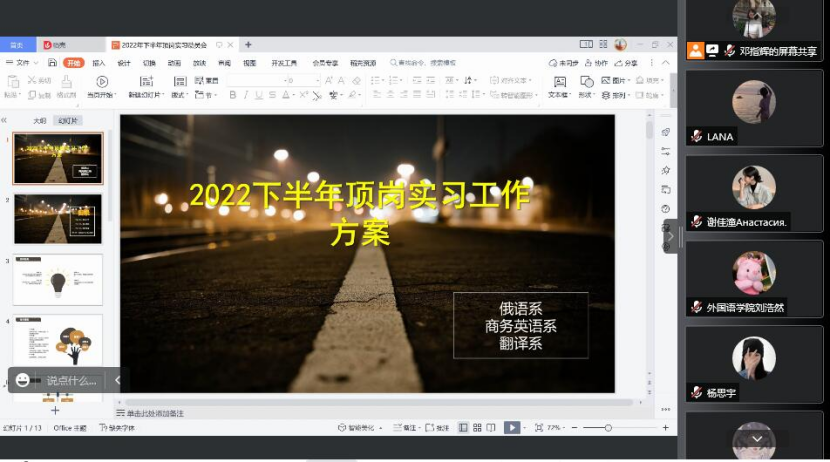Adjust the zoom slider in status bar
Image resolution: width=830 pixels, height=462 pixels.
tap(608, 427)
